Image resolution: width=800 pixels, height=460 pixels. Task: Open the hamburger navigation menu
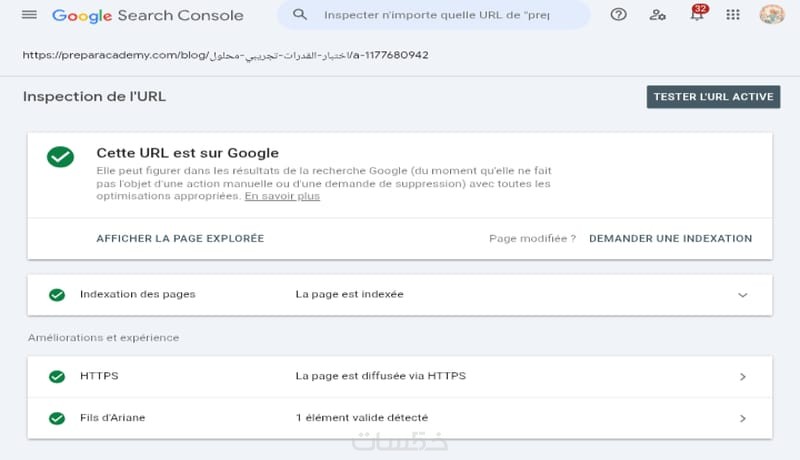pyautogui.click(x=29, y=16)
